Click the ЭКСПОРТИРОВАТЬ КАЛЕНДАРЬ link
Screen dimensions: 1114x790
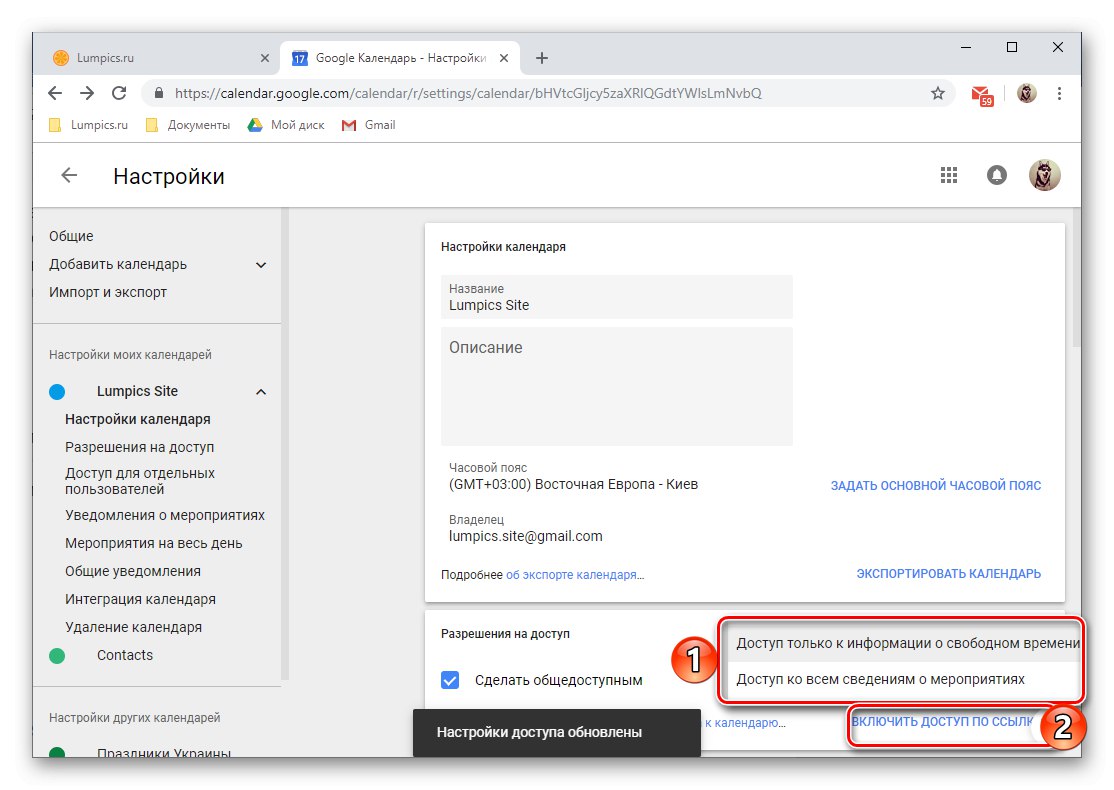click(947, 573)
